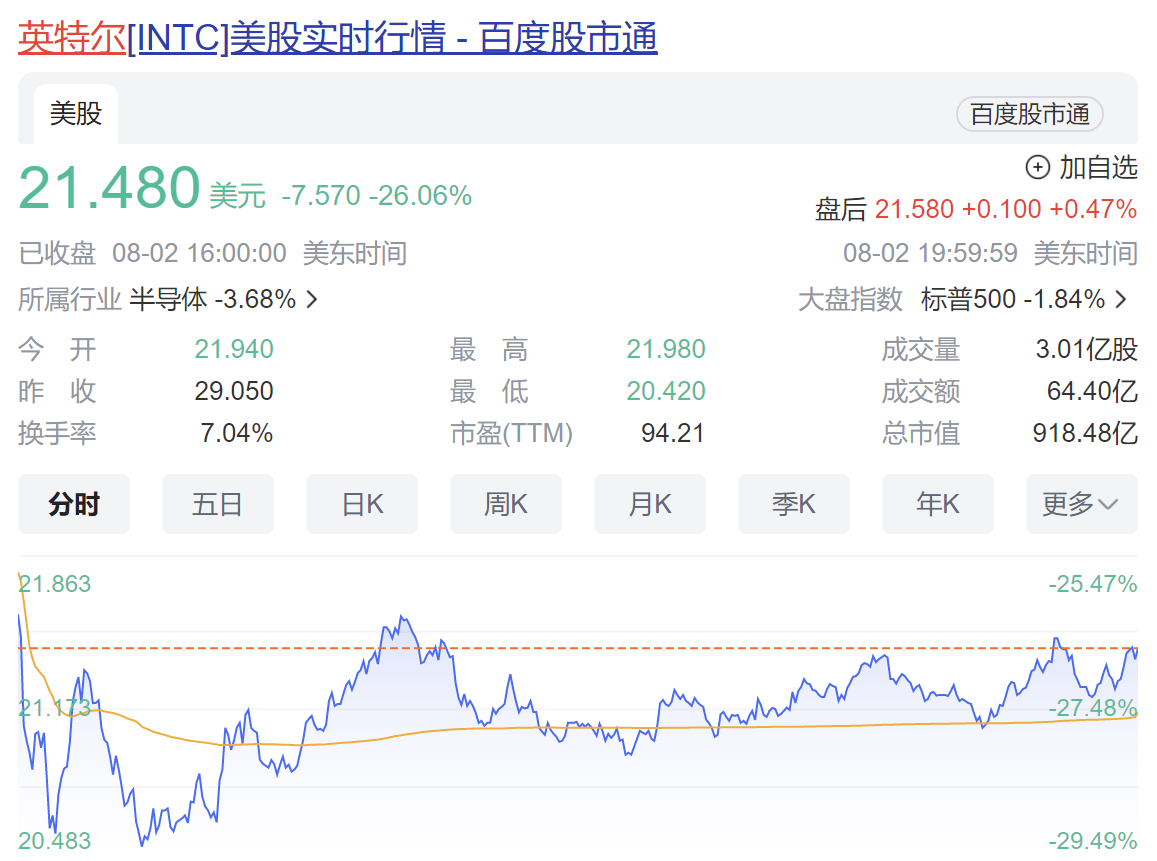Select the 美股 tab
This screenshot has width=1157, height=861.
[75, 114]
